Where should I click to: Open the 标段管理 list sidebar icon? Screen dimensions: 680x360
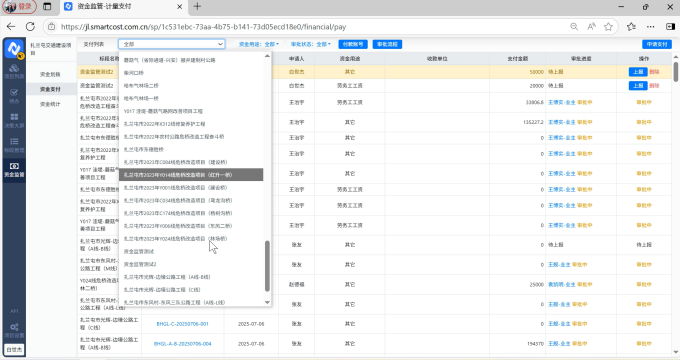click(14, 145)
